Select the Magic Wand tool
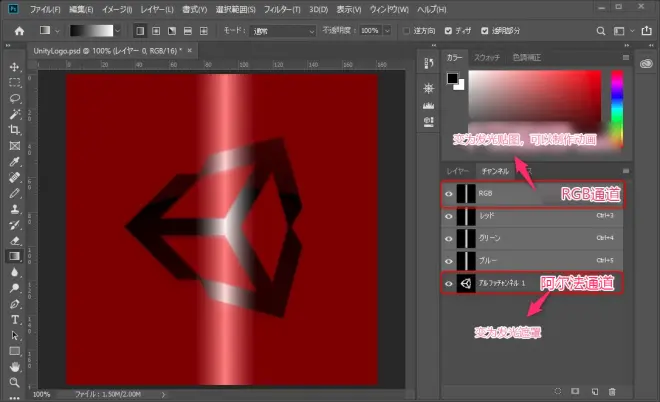 pyautogui.click(x=15, y=114)
